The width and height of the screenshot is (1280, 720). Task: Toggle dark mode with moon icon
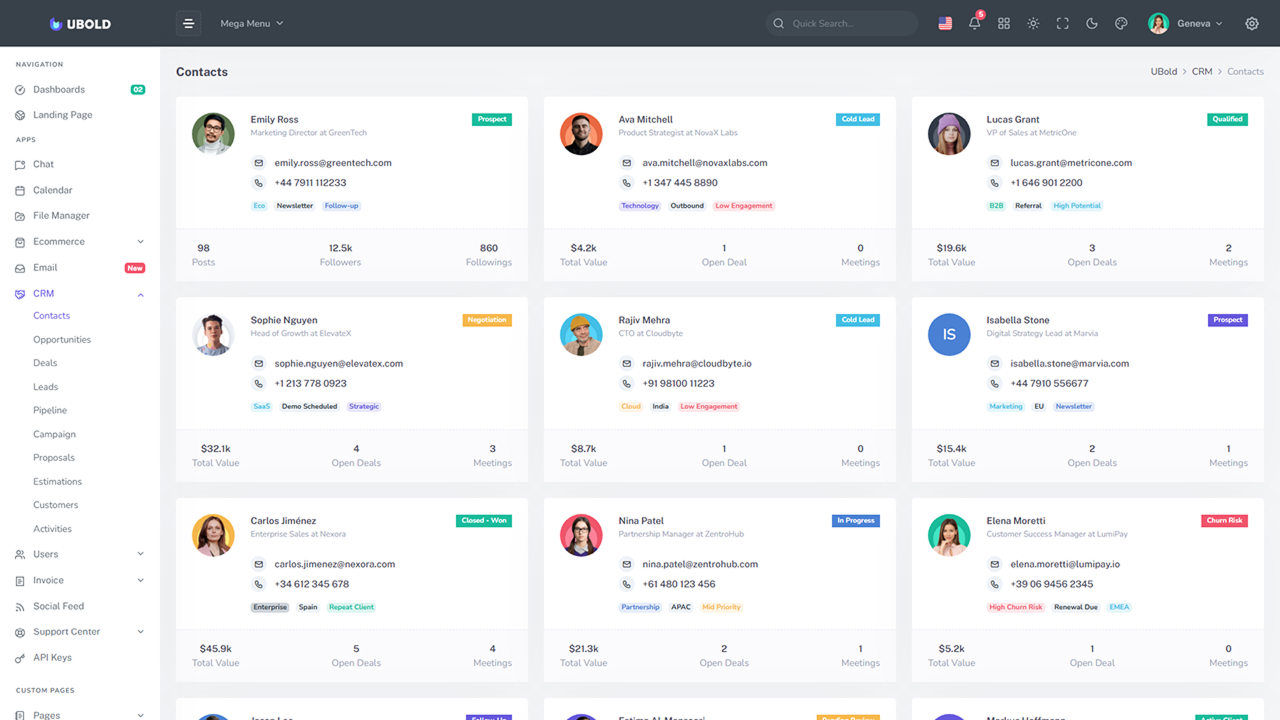click(x=1092, y=23)
